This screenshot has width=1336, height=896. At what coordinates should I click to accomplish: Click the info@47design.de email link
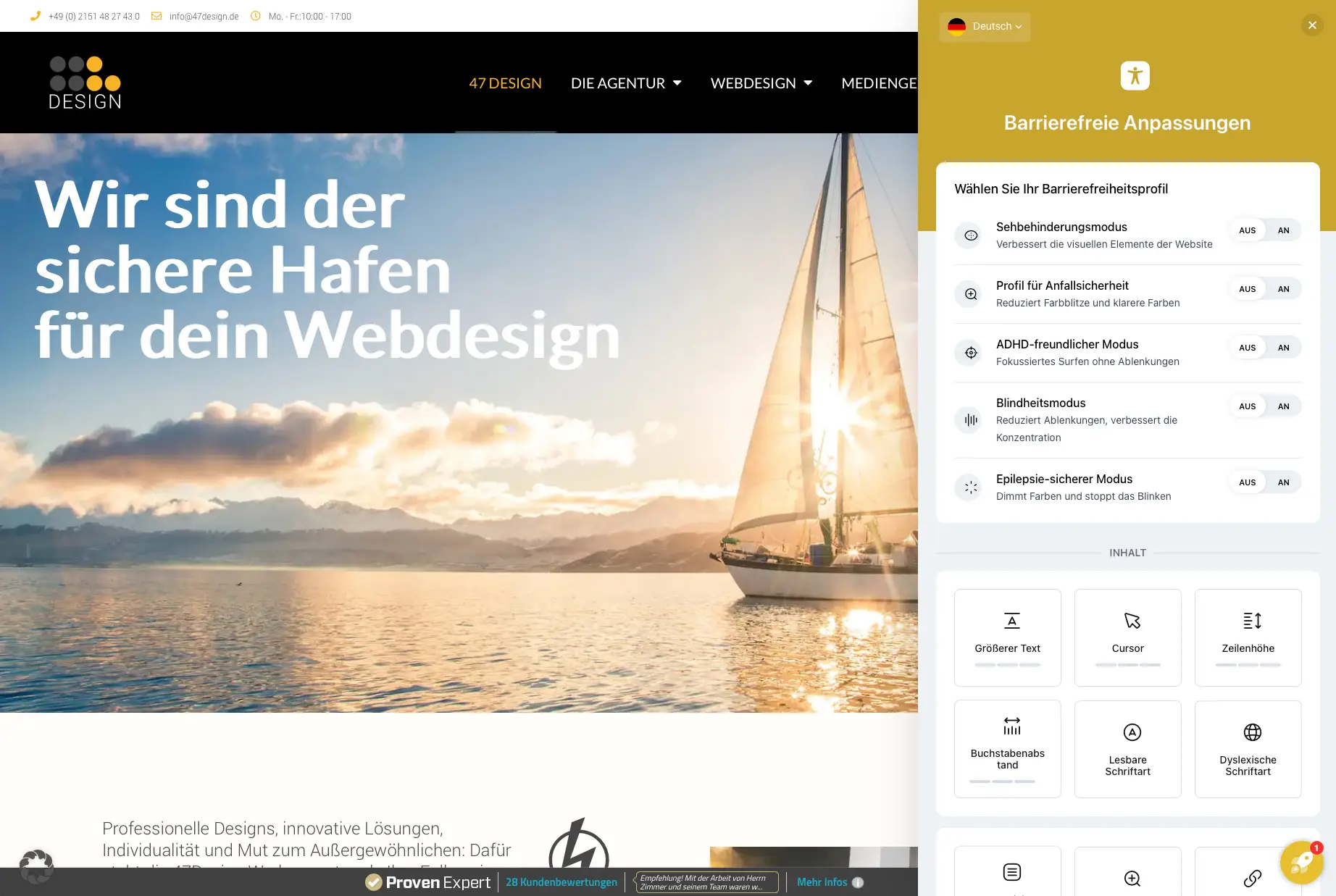204,17
